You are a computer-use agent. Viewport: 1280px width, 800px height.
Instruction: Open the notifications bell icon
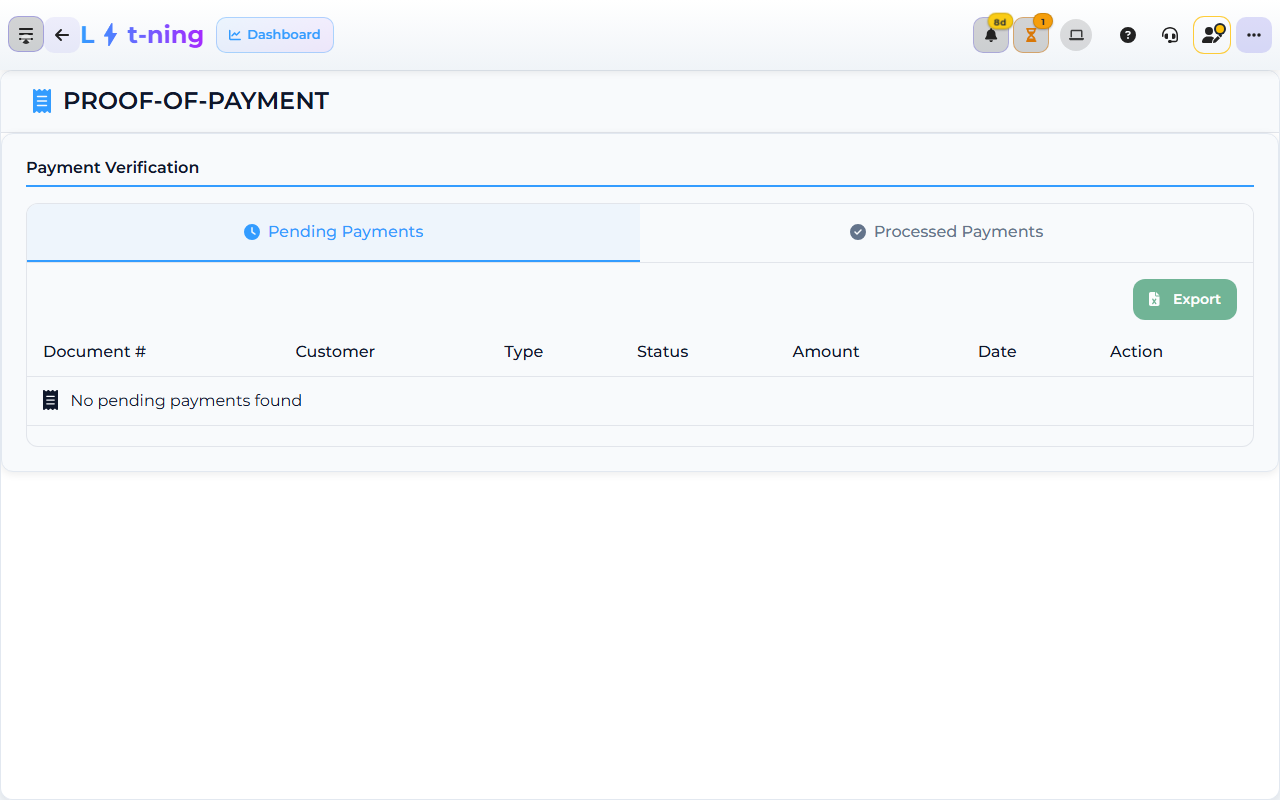(x=991, y=35)
